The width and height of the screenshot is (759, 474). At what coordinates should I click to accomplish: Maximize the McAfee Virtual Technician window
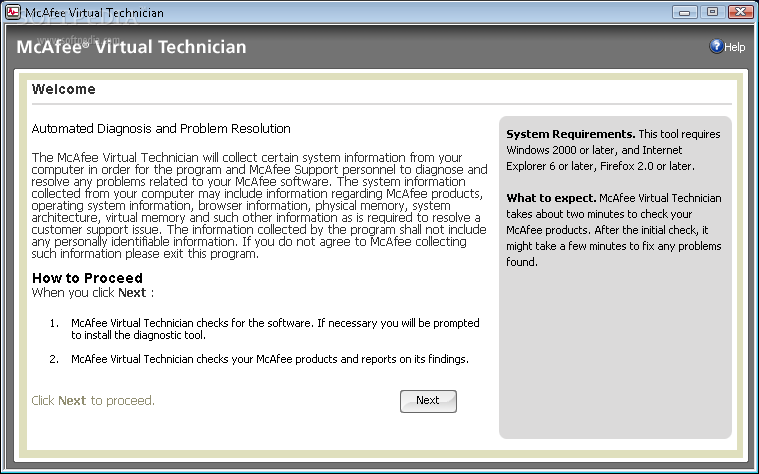pyautogui.click(x=712, y=12)
